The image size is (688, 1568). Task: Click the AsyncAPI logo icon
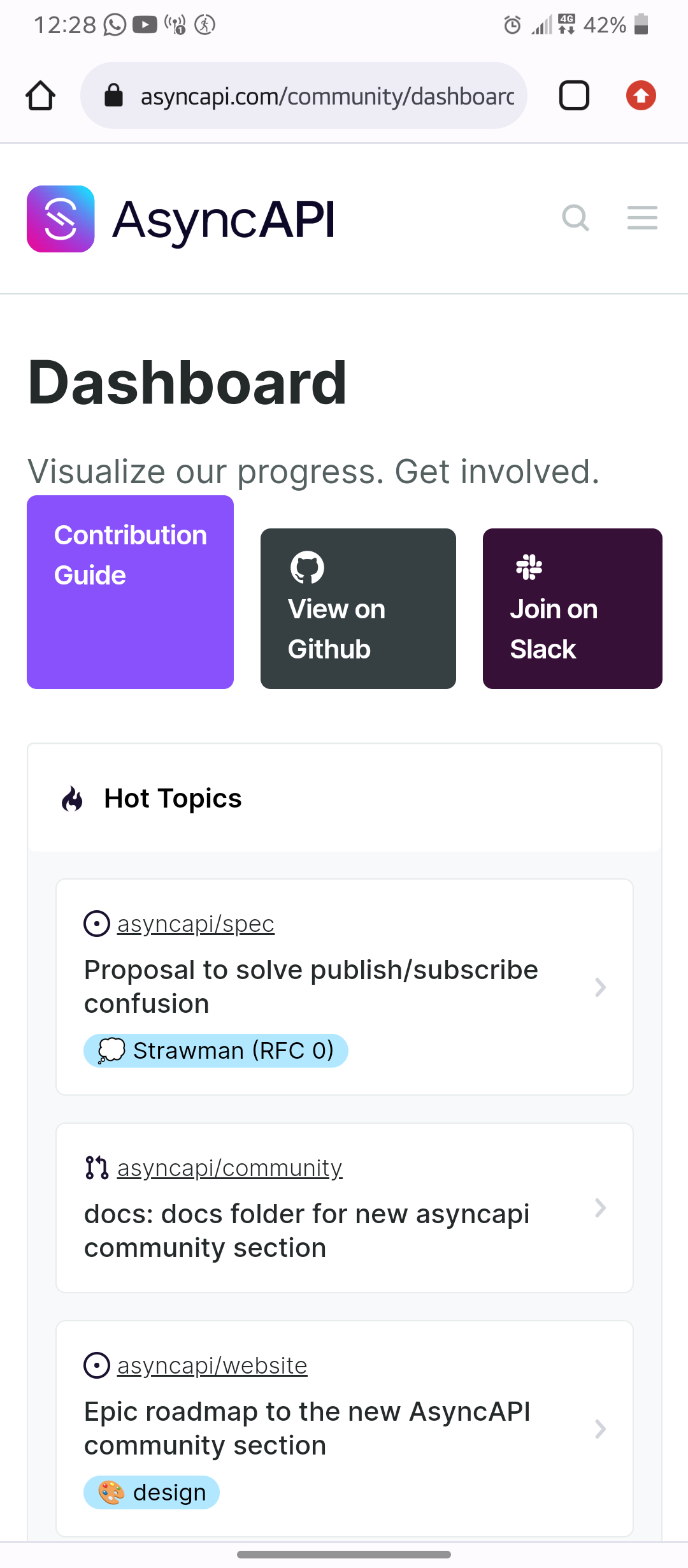pos(61,219)
